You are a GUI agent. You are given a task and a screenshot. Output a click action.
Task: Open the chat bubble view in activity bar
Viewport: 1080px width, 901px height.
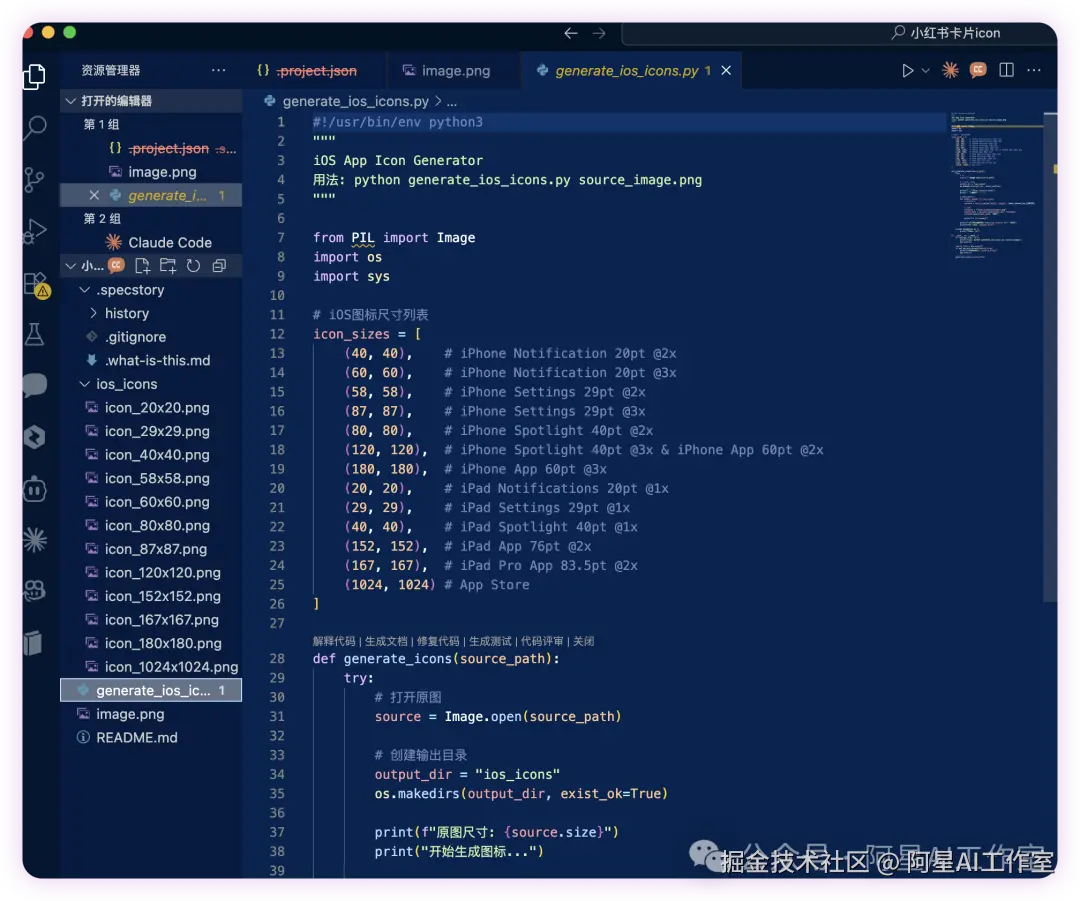tap(34, 385)
